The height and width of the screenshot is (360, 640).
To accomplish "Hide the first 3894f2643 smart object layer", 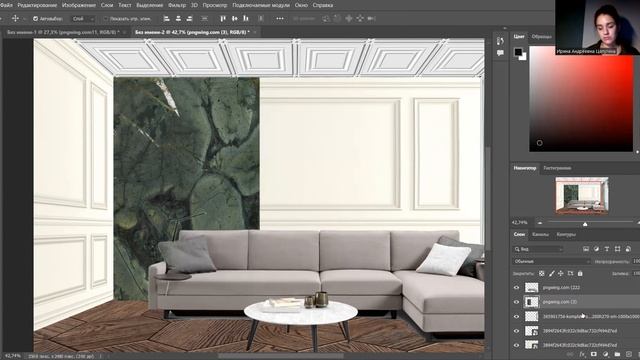I will 517,331.
